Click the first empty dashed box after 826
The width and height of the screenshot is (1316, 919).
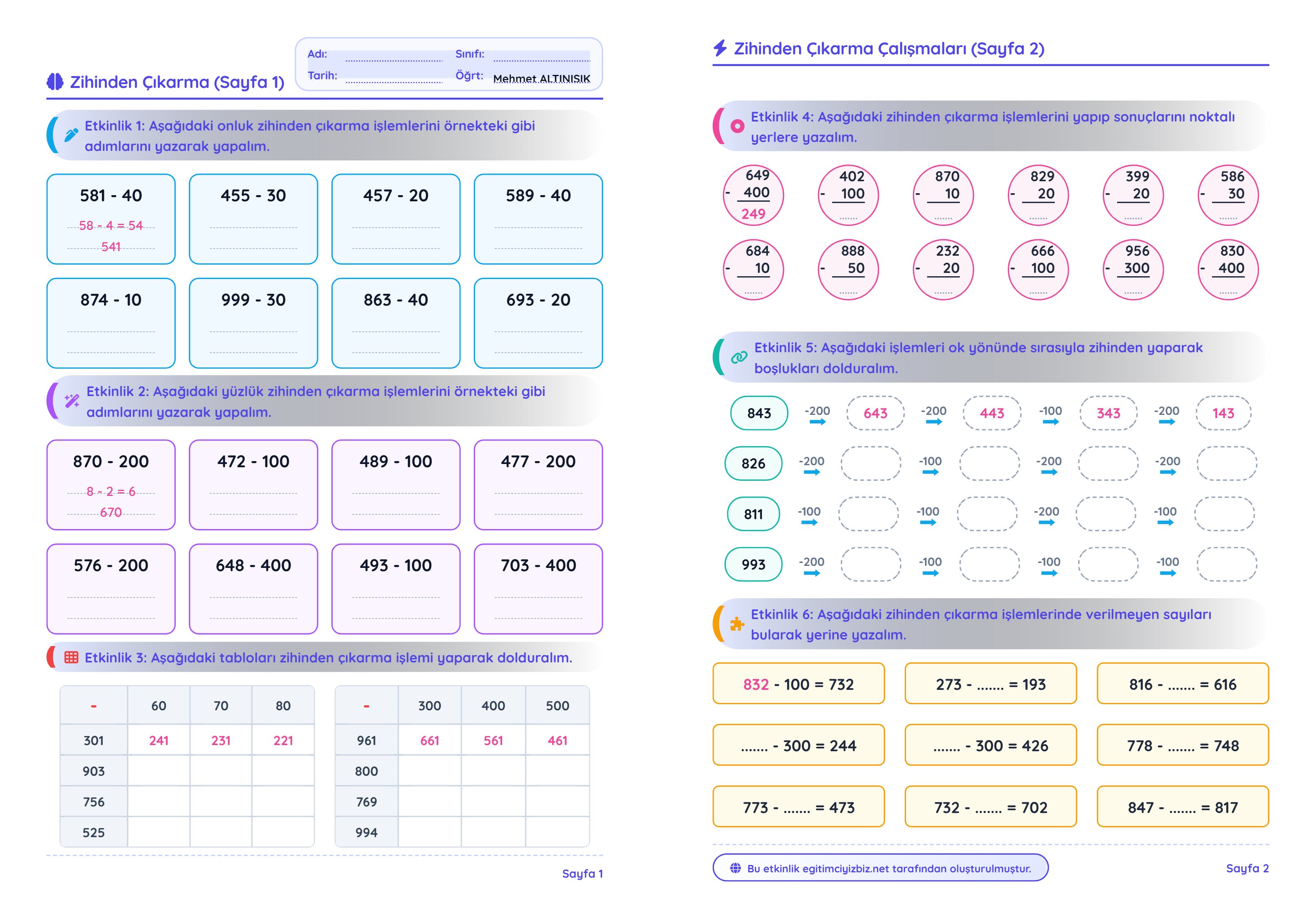tap(871, 463)
